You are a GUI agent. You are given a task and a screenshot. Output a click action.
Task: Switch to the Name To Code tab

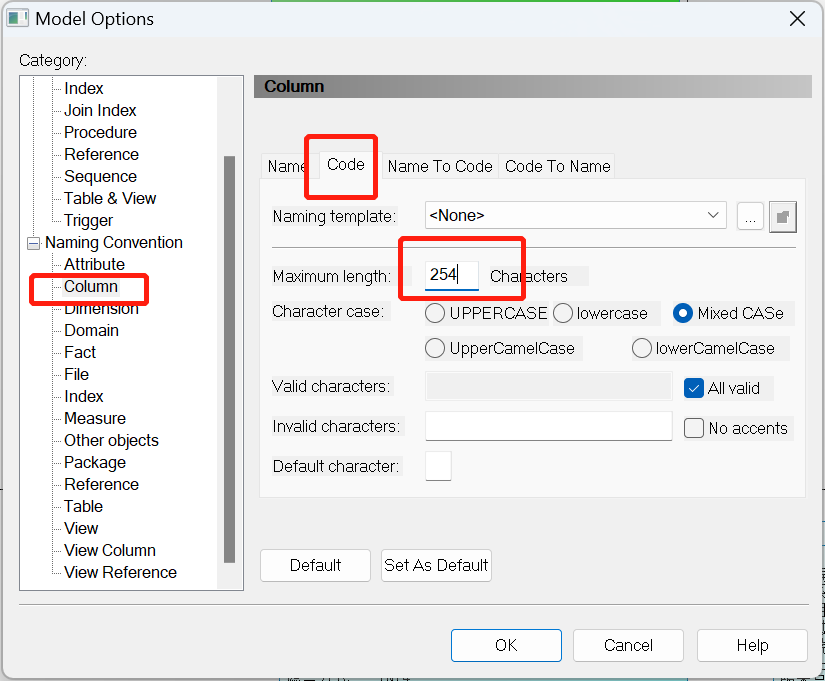tap(440, 166)
